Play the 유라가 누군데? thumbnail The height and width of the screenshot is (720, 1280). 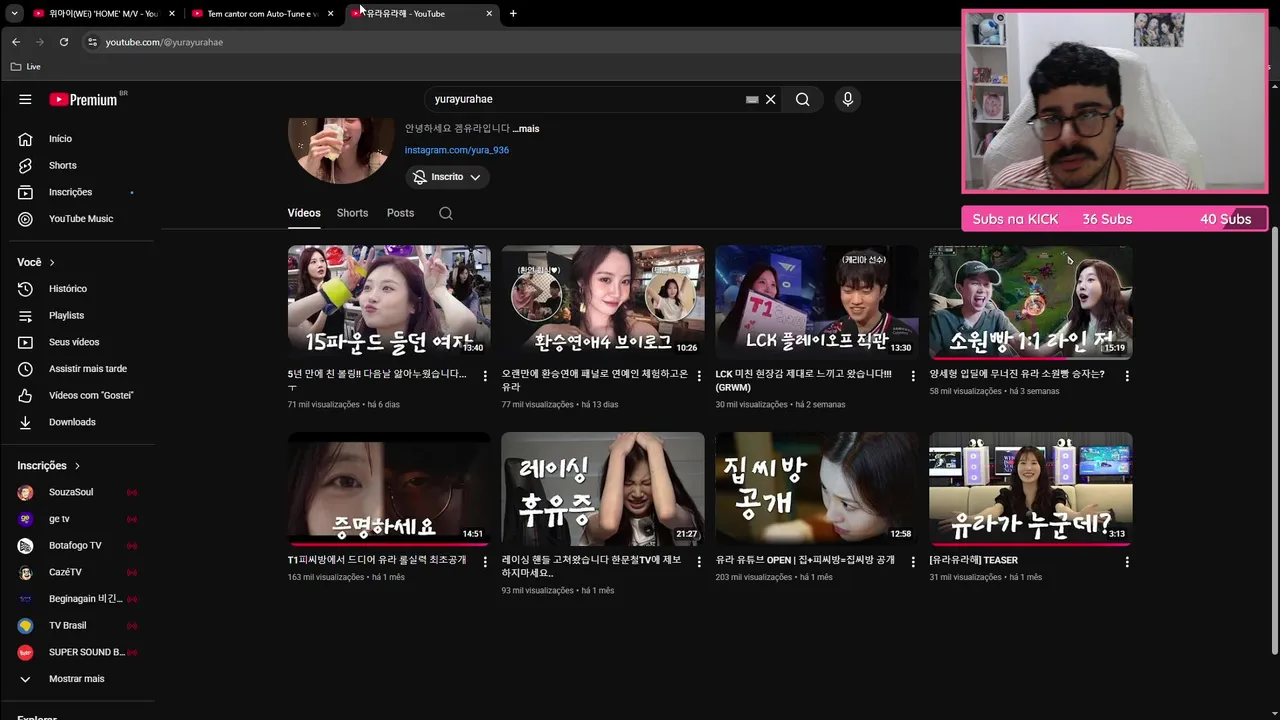tap(1031, 489)
